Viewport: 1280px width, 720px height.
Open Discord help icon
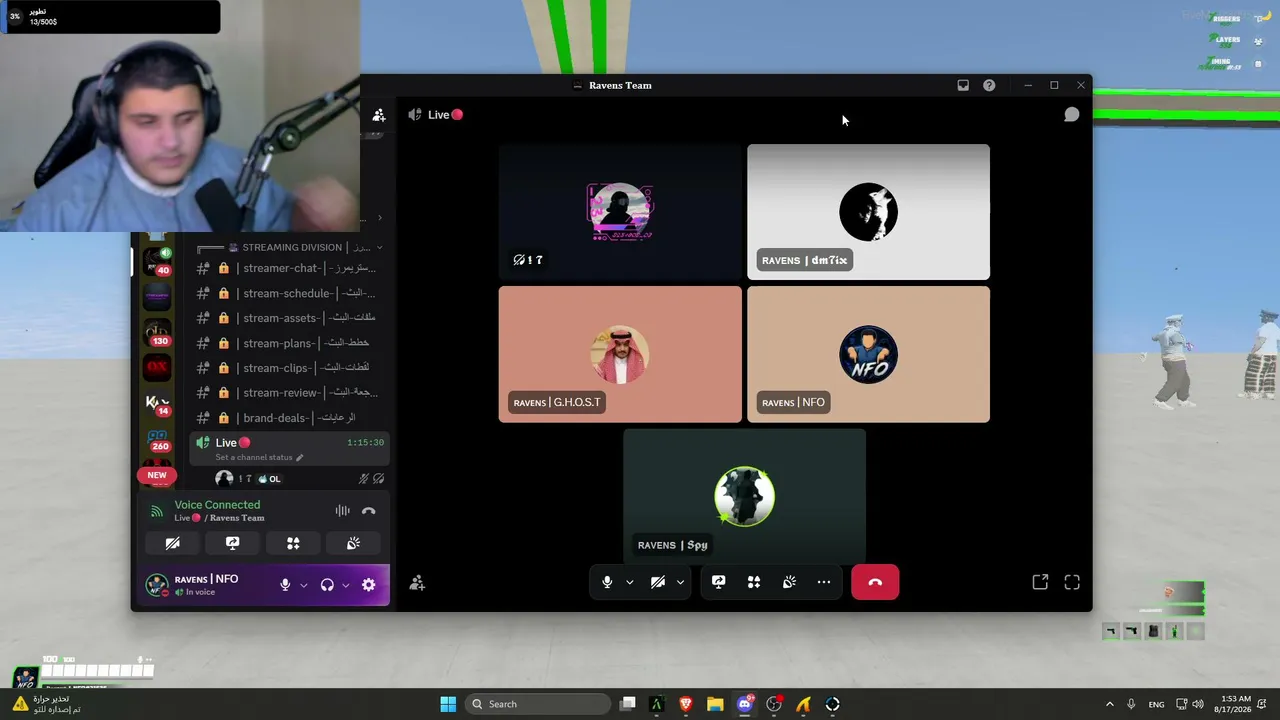(x=989, y=86)
